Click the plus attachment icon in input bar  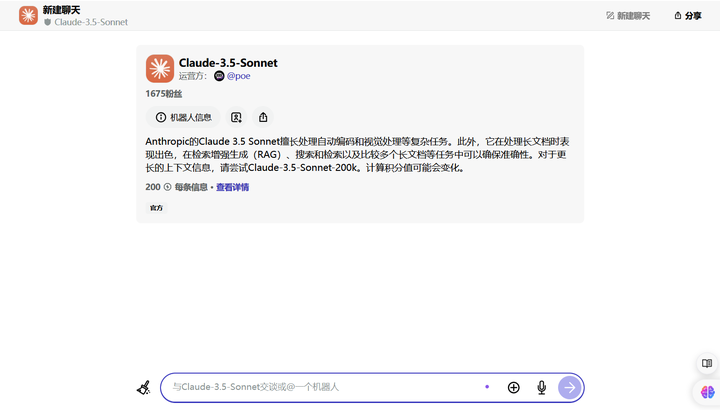pos(513,388)
